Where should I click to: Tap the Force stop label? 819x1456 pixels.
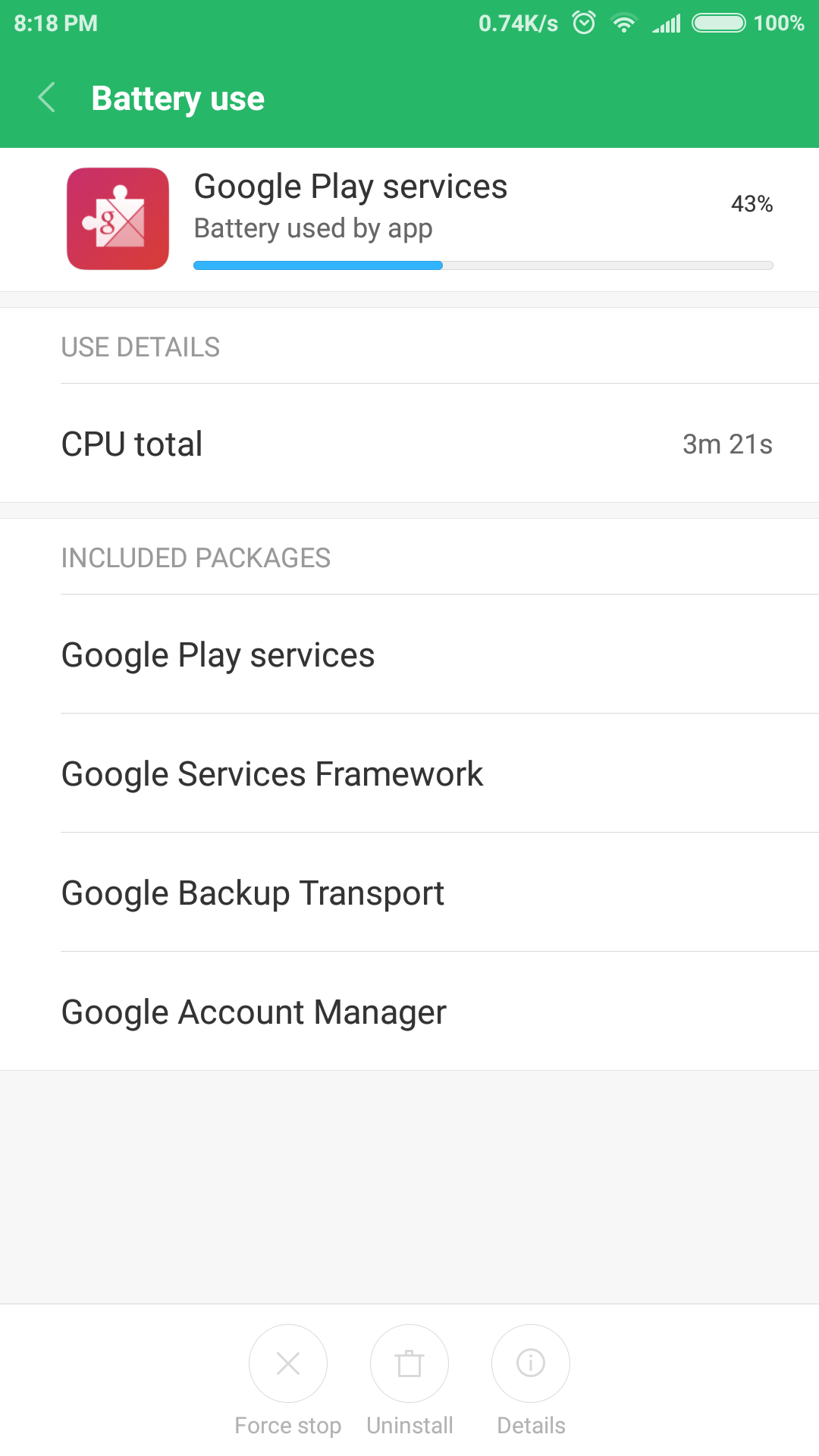coord(287,1426)
